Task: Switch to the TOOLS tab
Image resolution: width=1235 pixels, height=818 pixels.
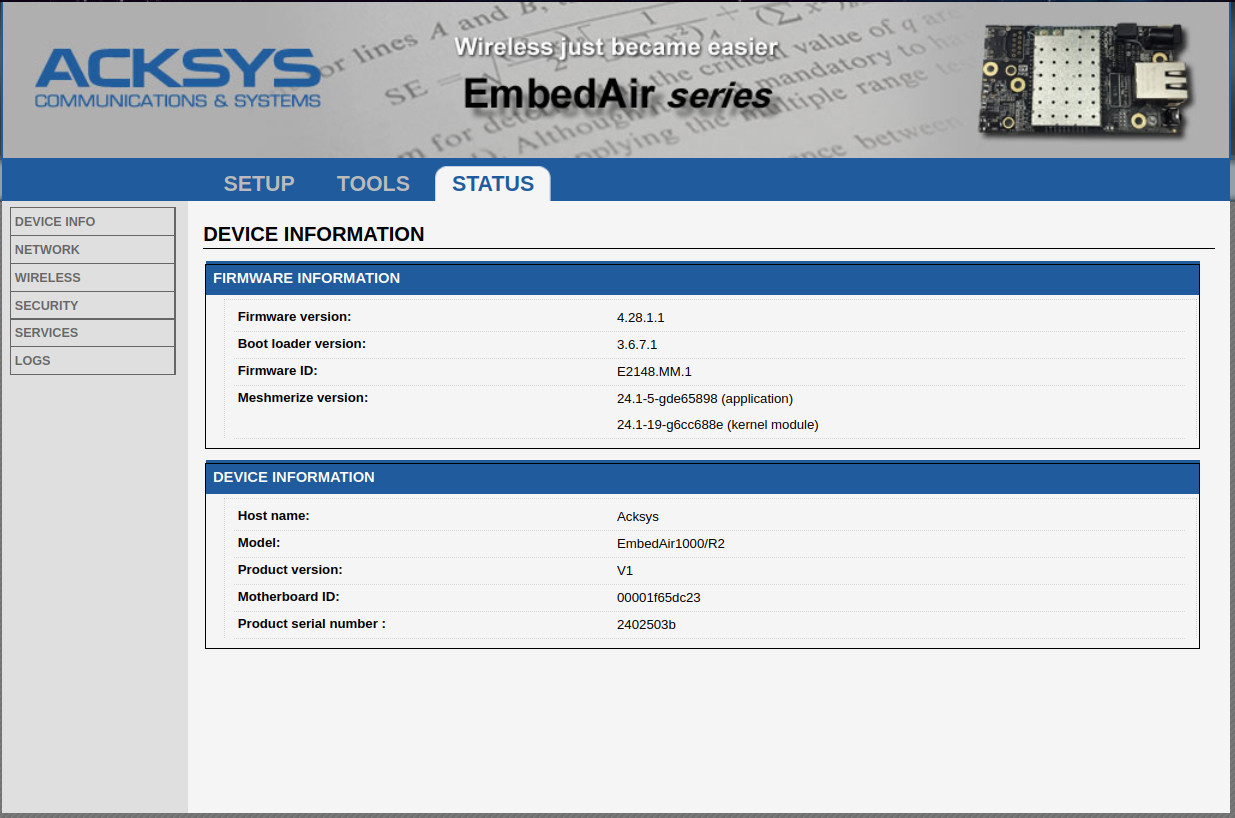Action: [373, 184]
